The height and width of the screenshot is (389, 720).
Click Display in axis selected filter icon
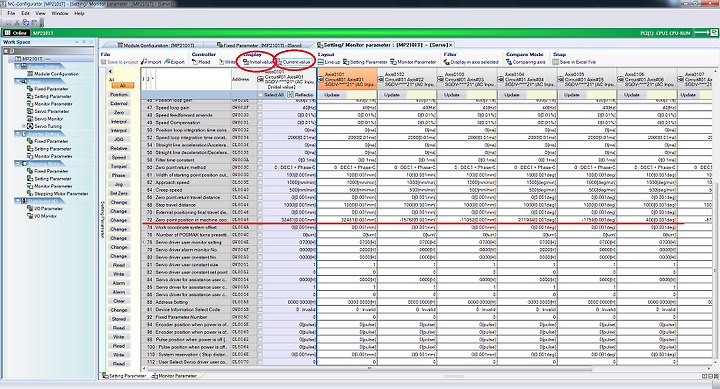pos(447,62)
